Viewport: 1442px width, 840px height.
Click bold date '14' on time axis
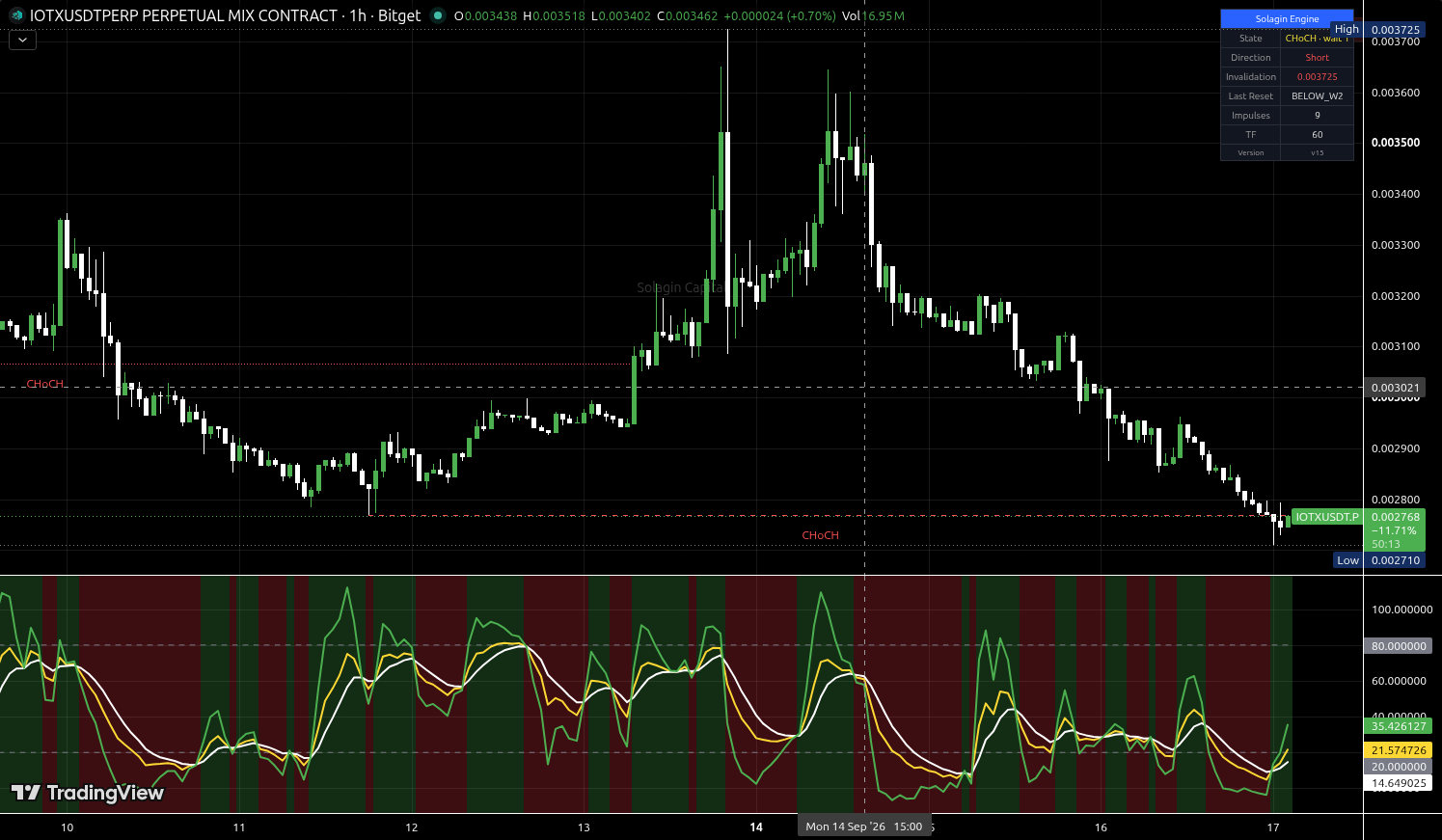click(x=756, y=827)
